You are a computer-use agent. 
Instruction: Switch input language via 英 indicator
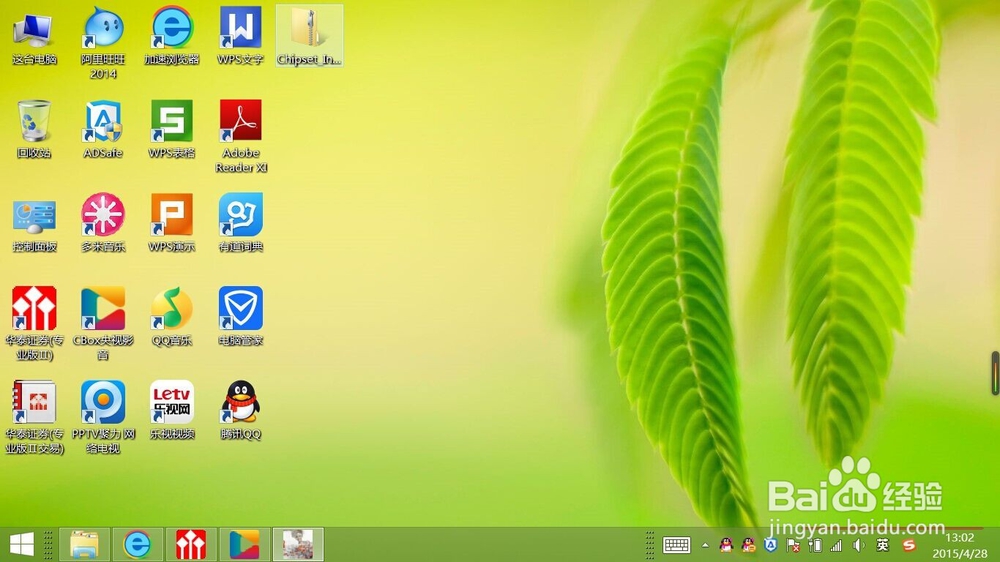[883, 545]
